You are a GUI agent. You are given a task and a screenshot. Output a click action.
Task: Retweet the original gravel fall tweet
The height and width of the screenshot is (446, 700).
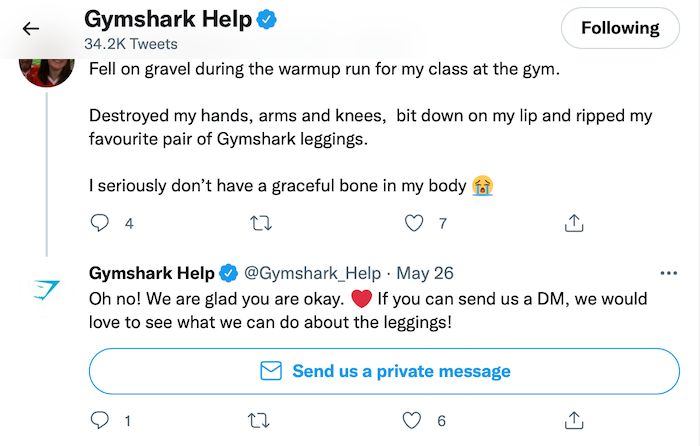(x=261, y=223)
